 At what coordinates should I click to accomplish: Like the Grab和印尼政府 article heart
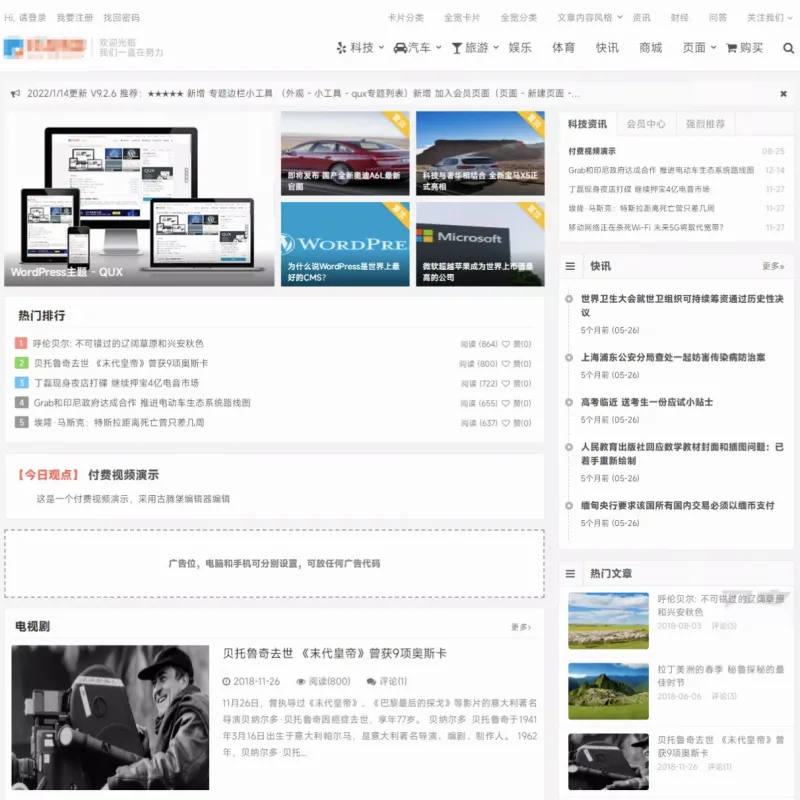click(x=506, y=403)
